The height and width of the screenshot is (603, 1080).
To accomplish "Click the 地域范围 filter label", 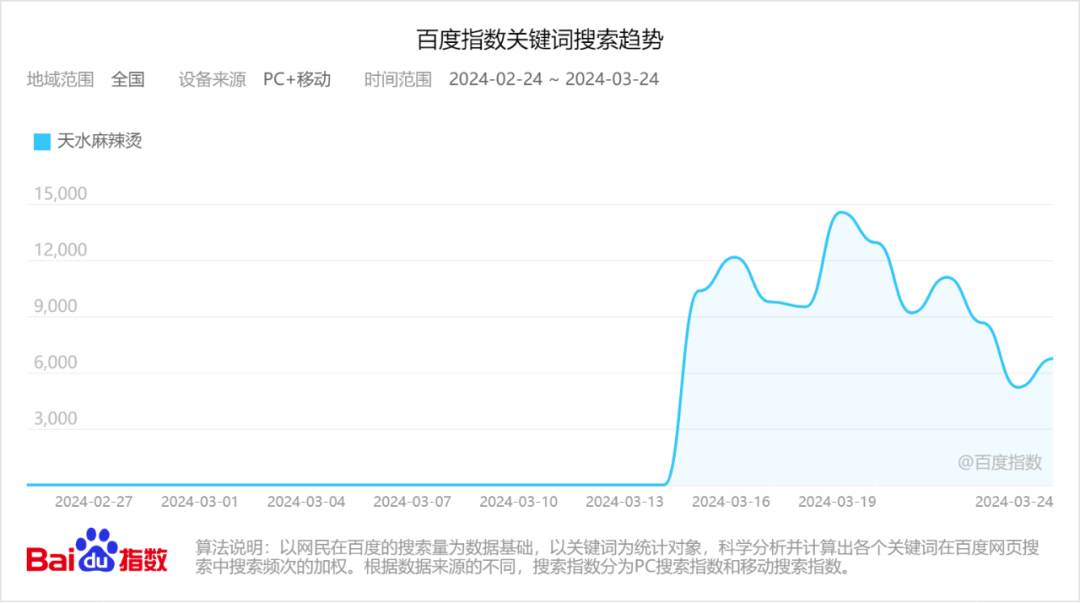I will coord(60,79).
